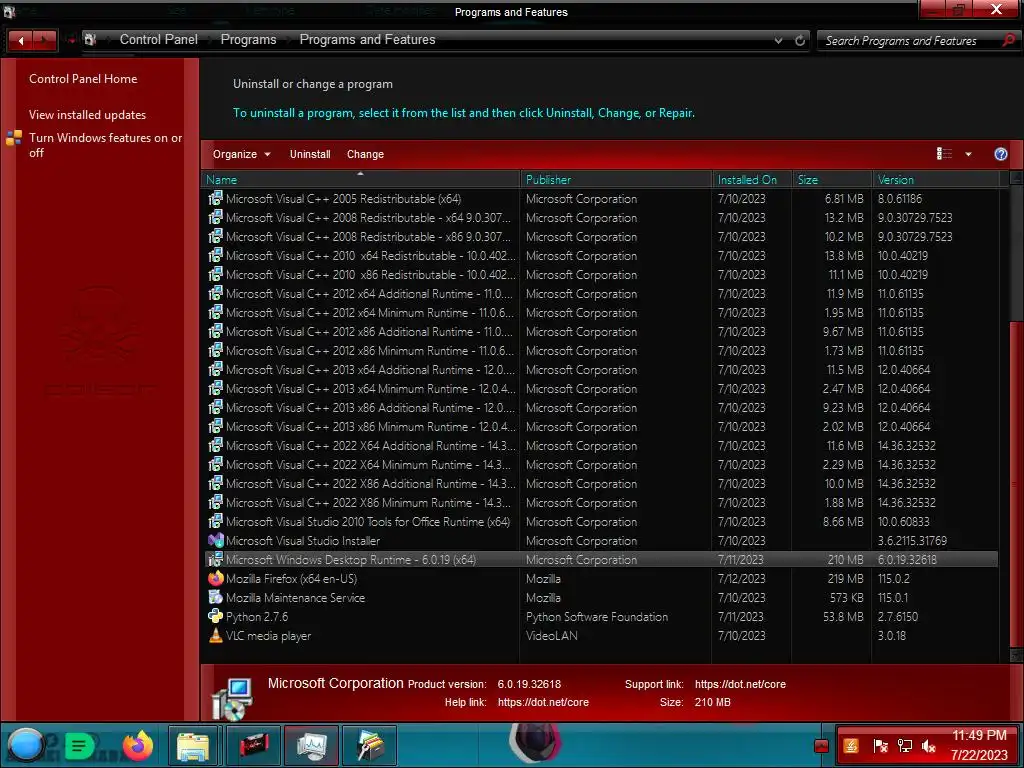Click the Change toolbar button
This screenshot has width=1024, height=768.
pyautogui.click(x=365, y=154)
